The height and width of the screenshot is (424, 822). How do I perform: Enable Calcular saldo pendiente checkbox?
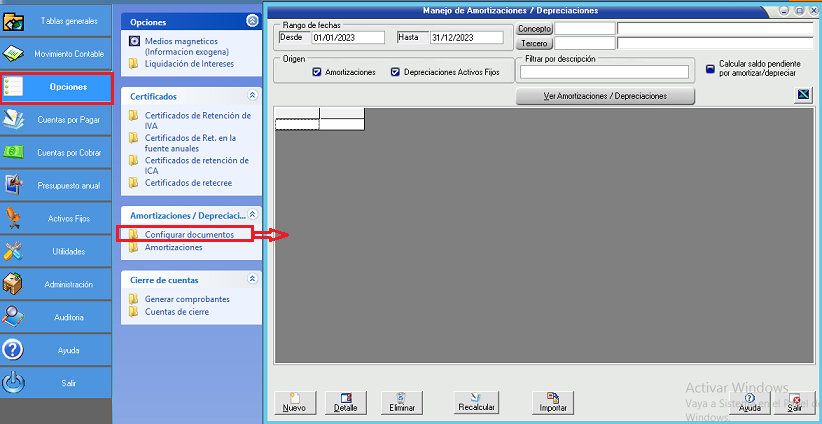click(710, 69)
